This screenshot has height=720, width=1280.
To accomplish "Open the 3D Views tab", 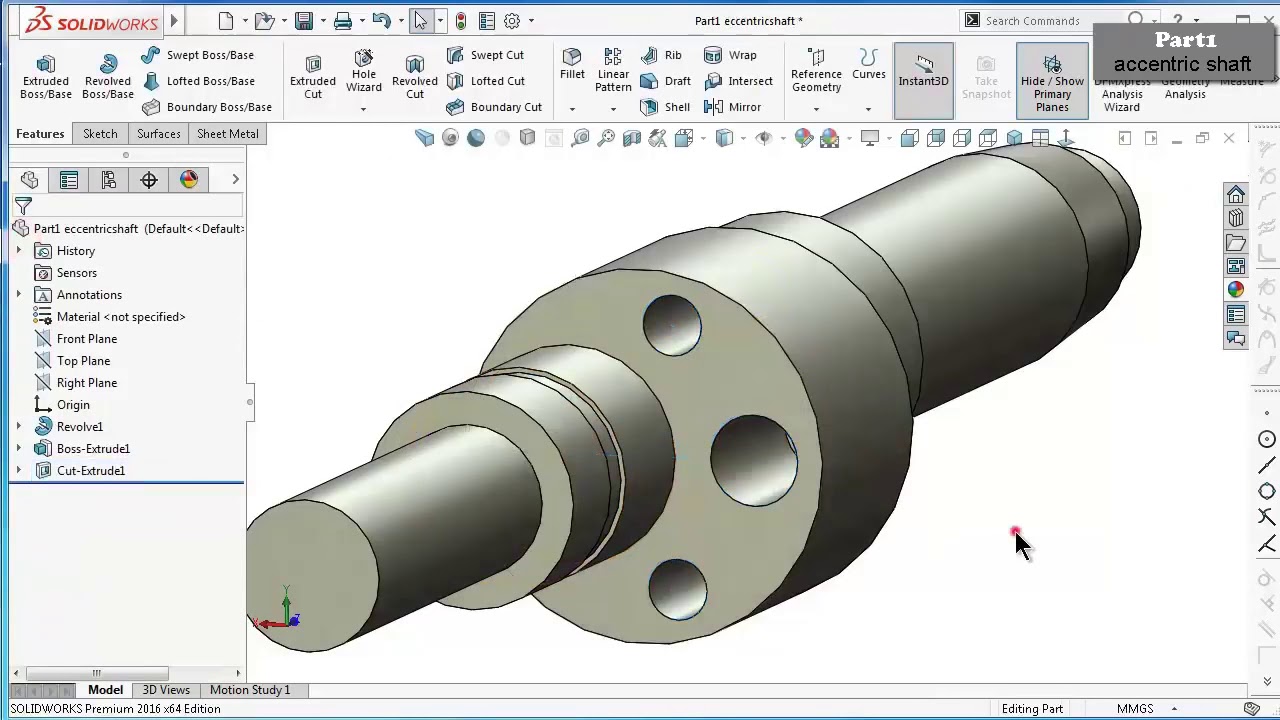I will pyautogui.click(x=166, y=690).
